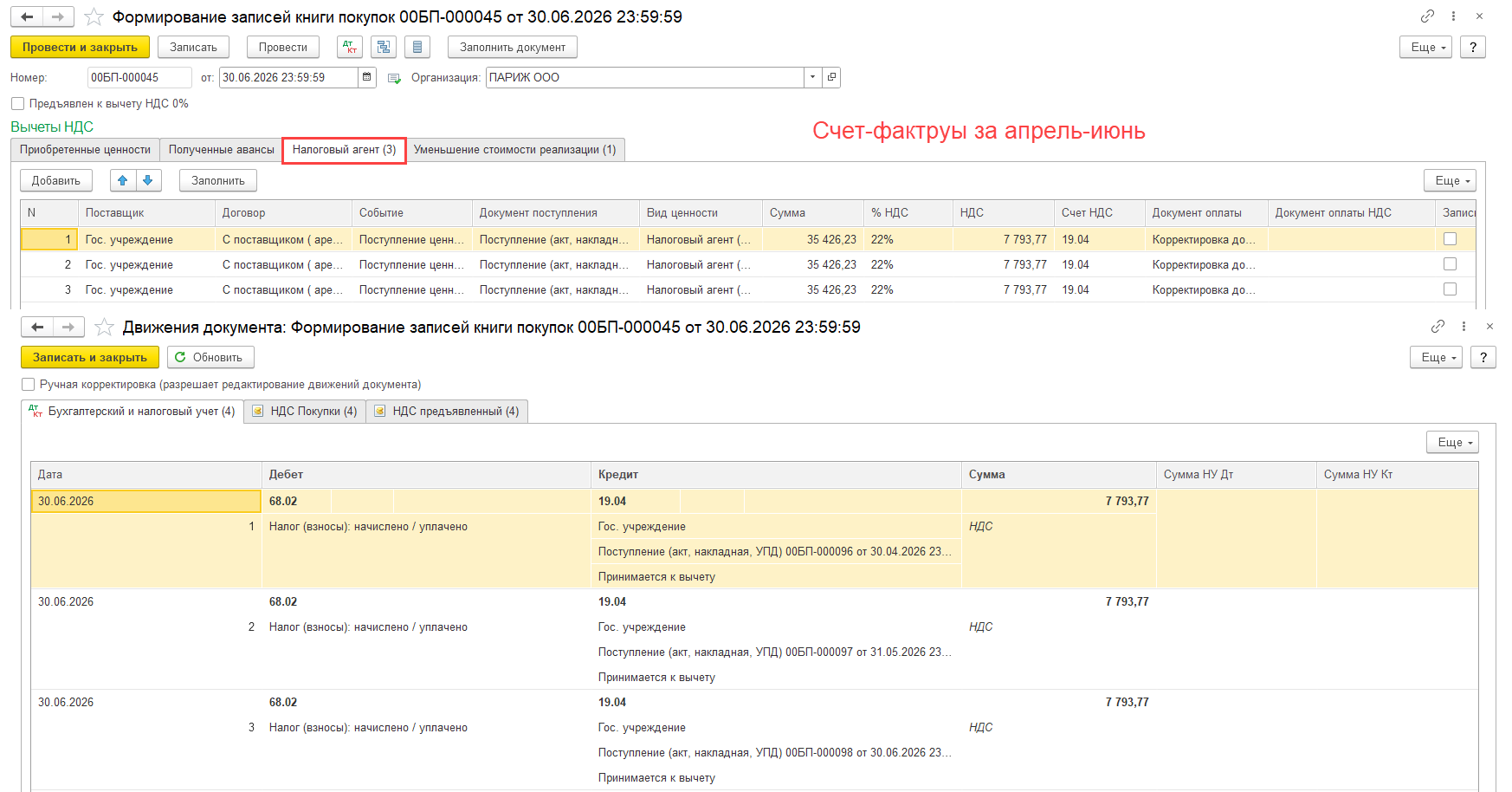Screen dimensions: 1512x792
Task: Open the vertical dots menu of the top window
Action: [x=1454, y=16]
